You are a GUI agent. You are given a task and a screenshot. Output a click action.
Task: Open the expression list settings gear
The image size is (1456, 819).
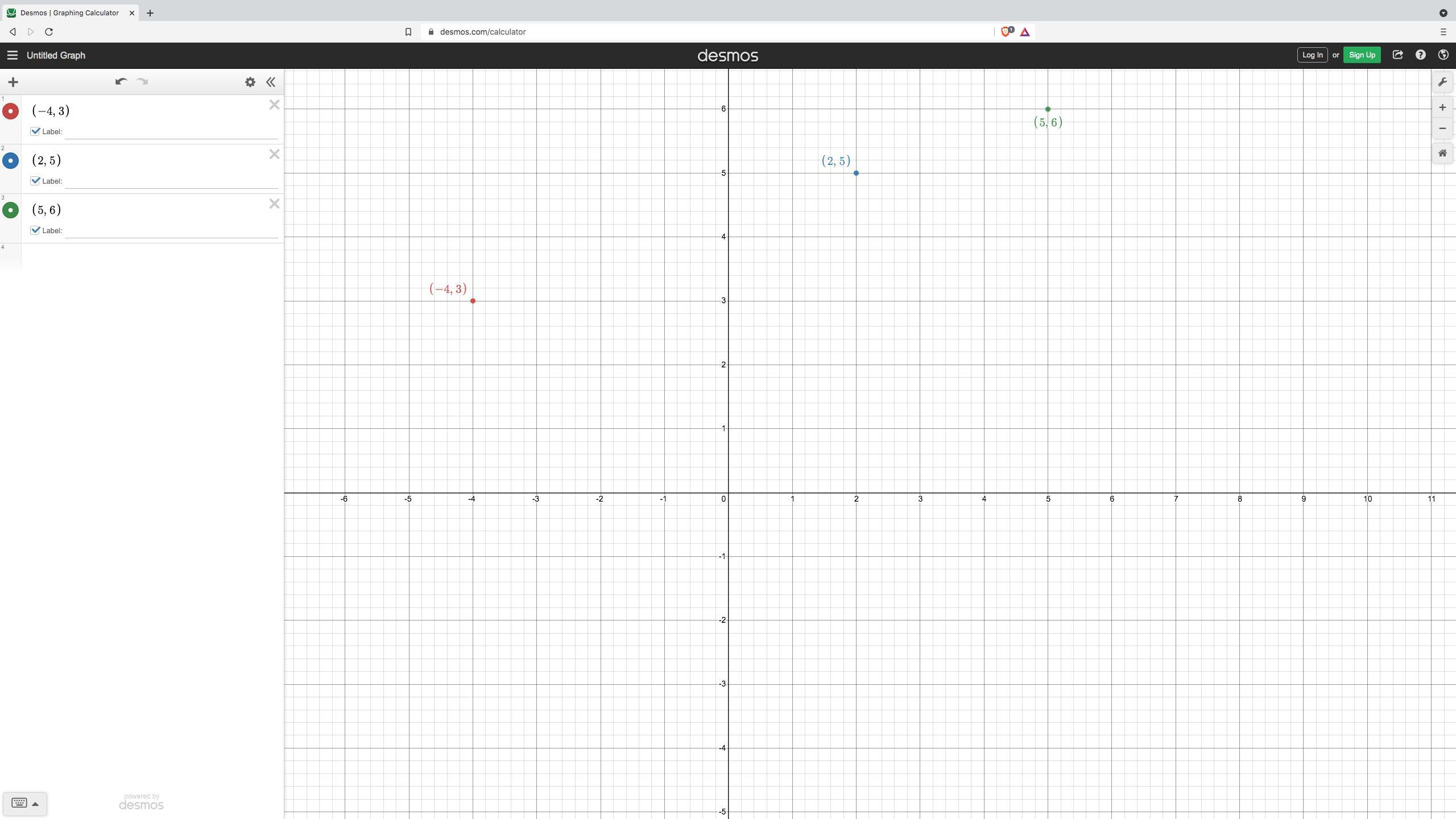coord(250,82)
